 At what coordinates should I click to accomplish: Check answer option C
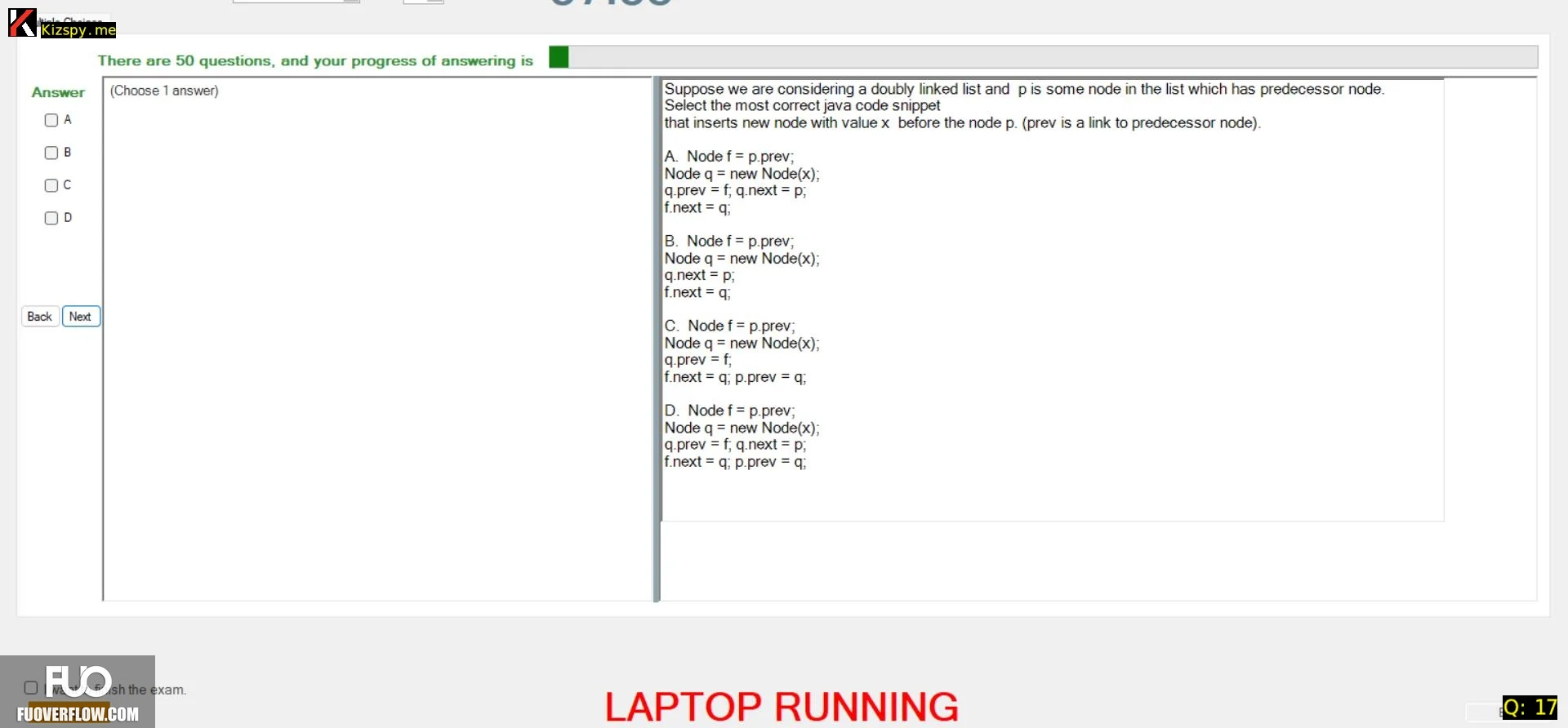click(x=51, y=185)
